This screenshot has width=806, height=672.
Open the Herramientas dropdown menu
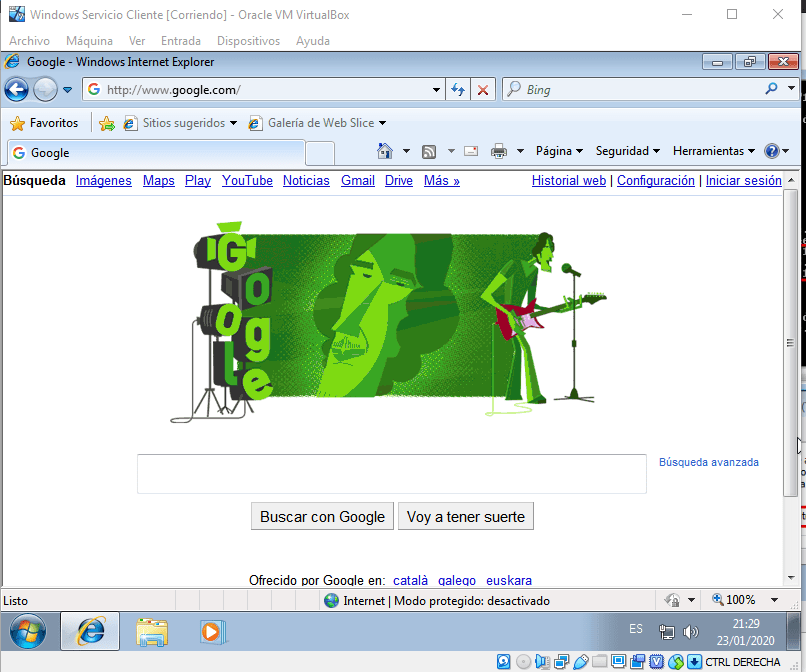click(714, 151)
